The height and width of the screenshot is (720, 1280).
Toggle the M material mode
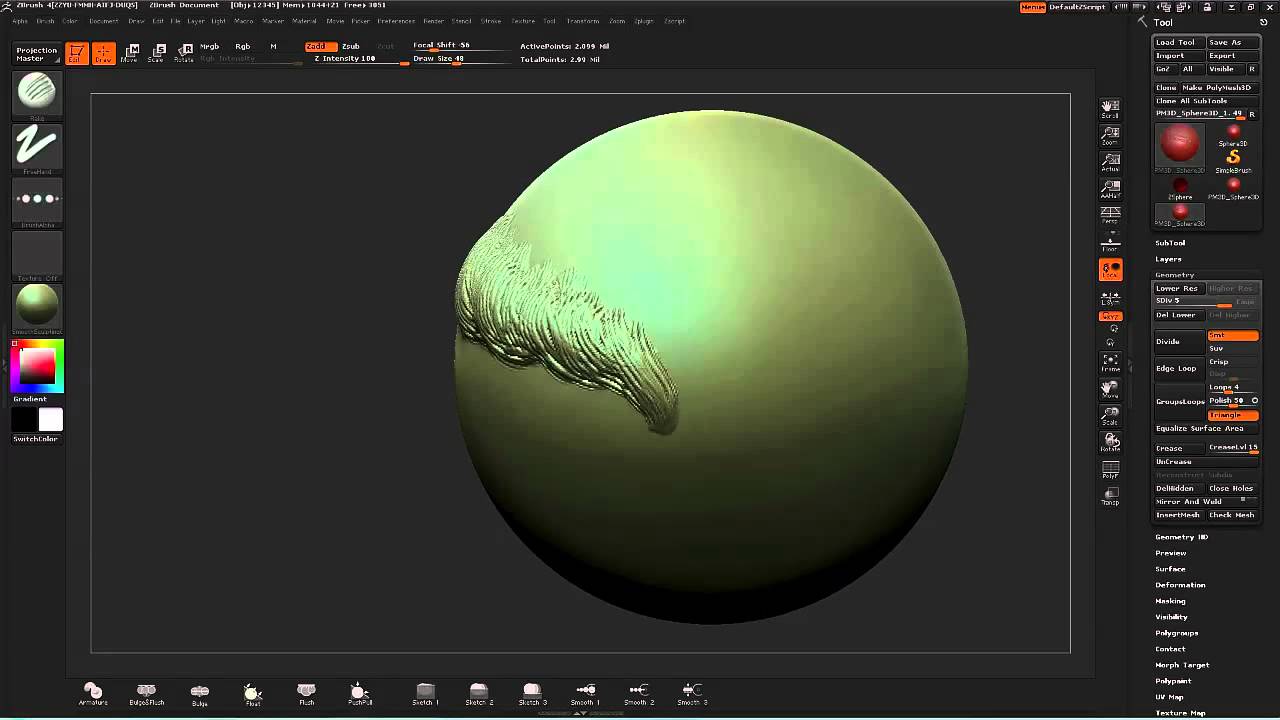pyautogui.click(x=273, y=46)
